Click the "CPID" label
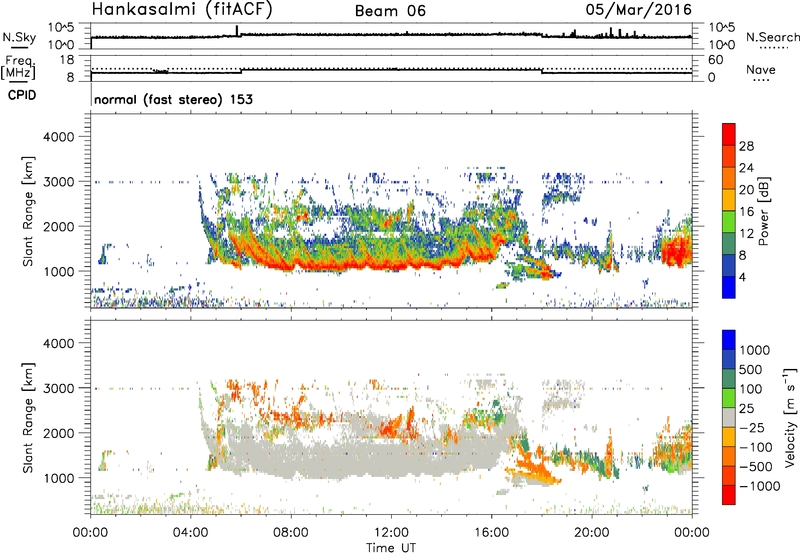The width and height of the screenshot is (800, 554). tap(22, 95)
